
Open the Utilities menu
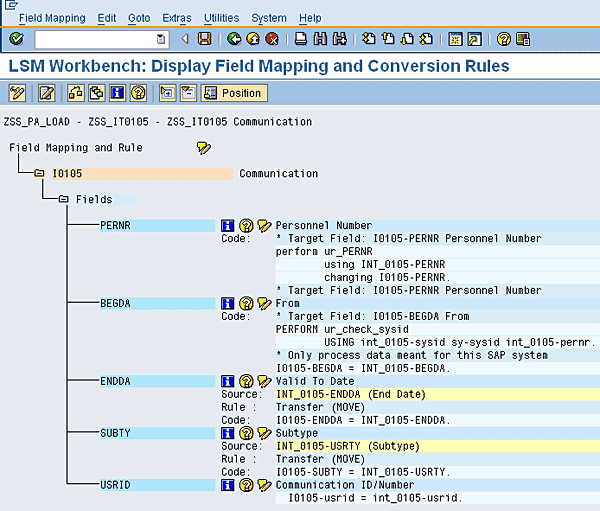click(x=221, y=18)
